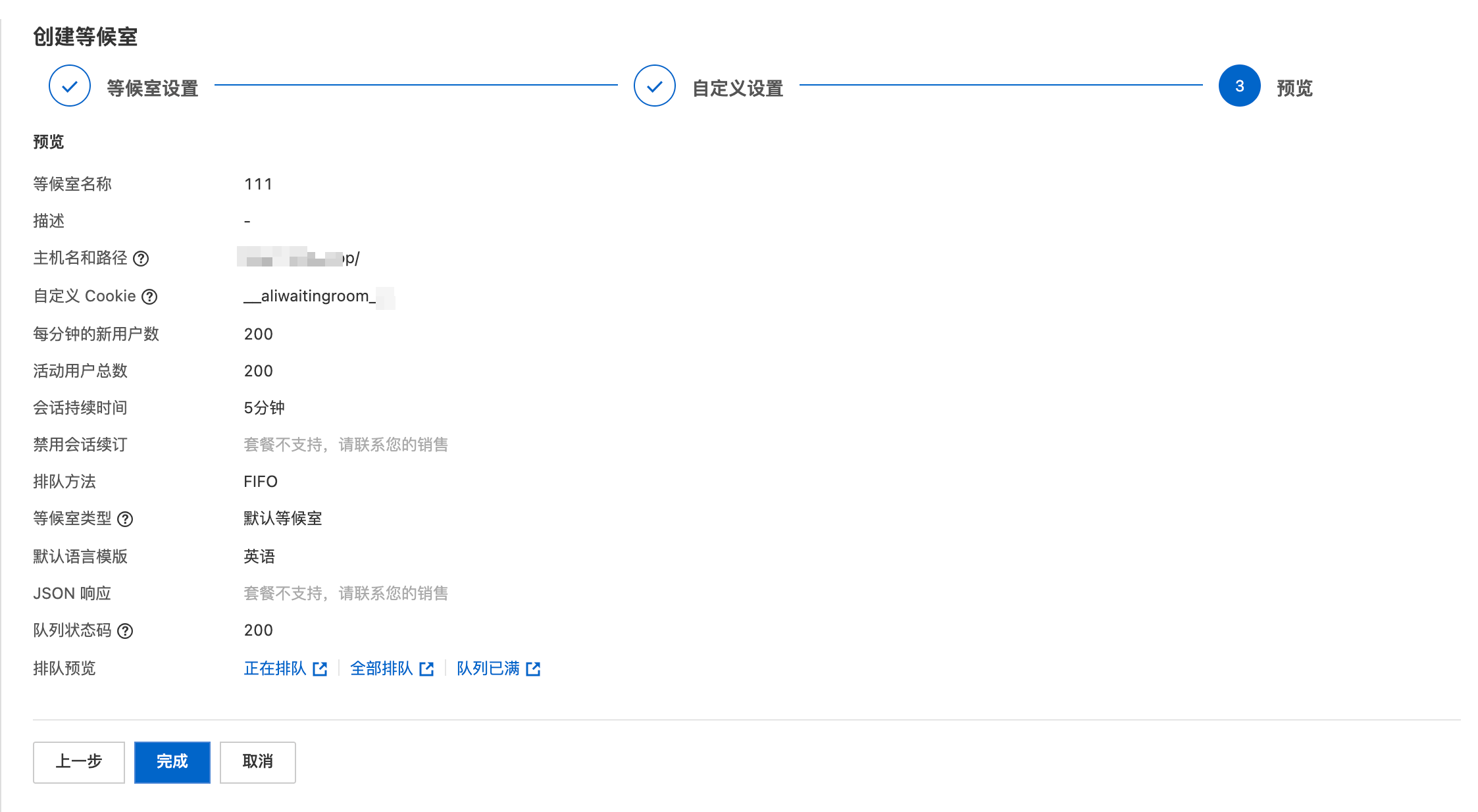Viewport: 1478px width, 812px height.
Task: Click checkmark circle for 等候室设置 step
Action: click(x=70, y=86)
